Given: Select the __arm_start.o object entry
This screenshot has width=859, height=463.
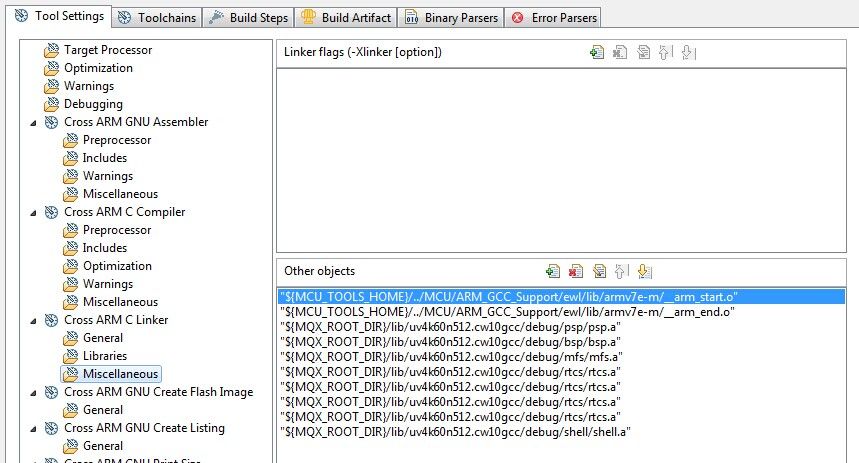Looking at the screenshot, I should coord(562,297).
